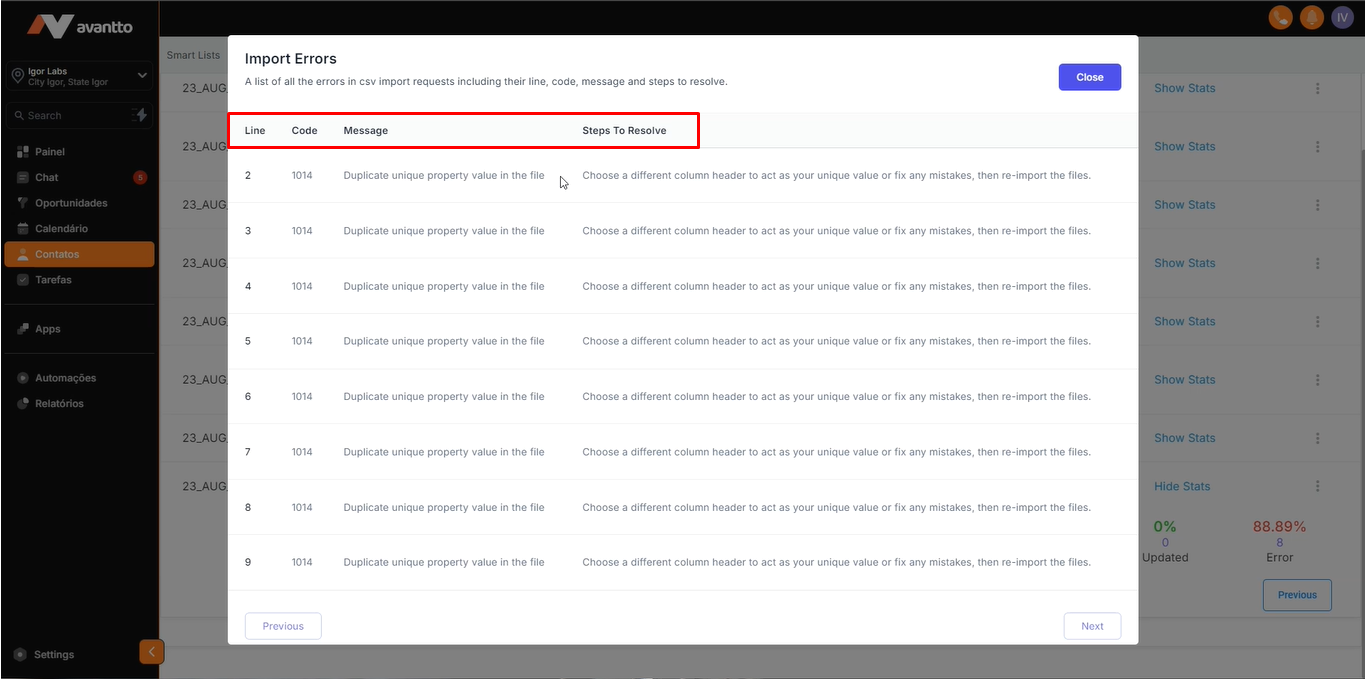Open Oportunidades in the sidebar
The height and width of the screenshot is (679, 1365).
coord(71,203)
